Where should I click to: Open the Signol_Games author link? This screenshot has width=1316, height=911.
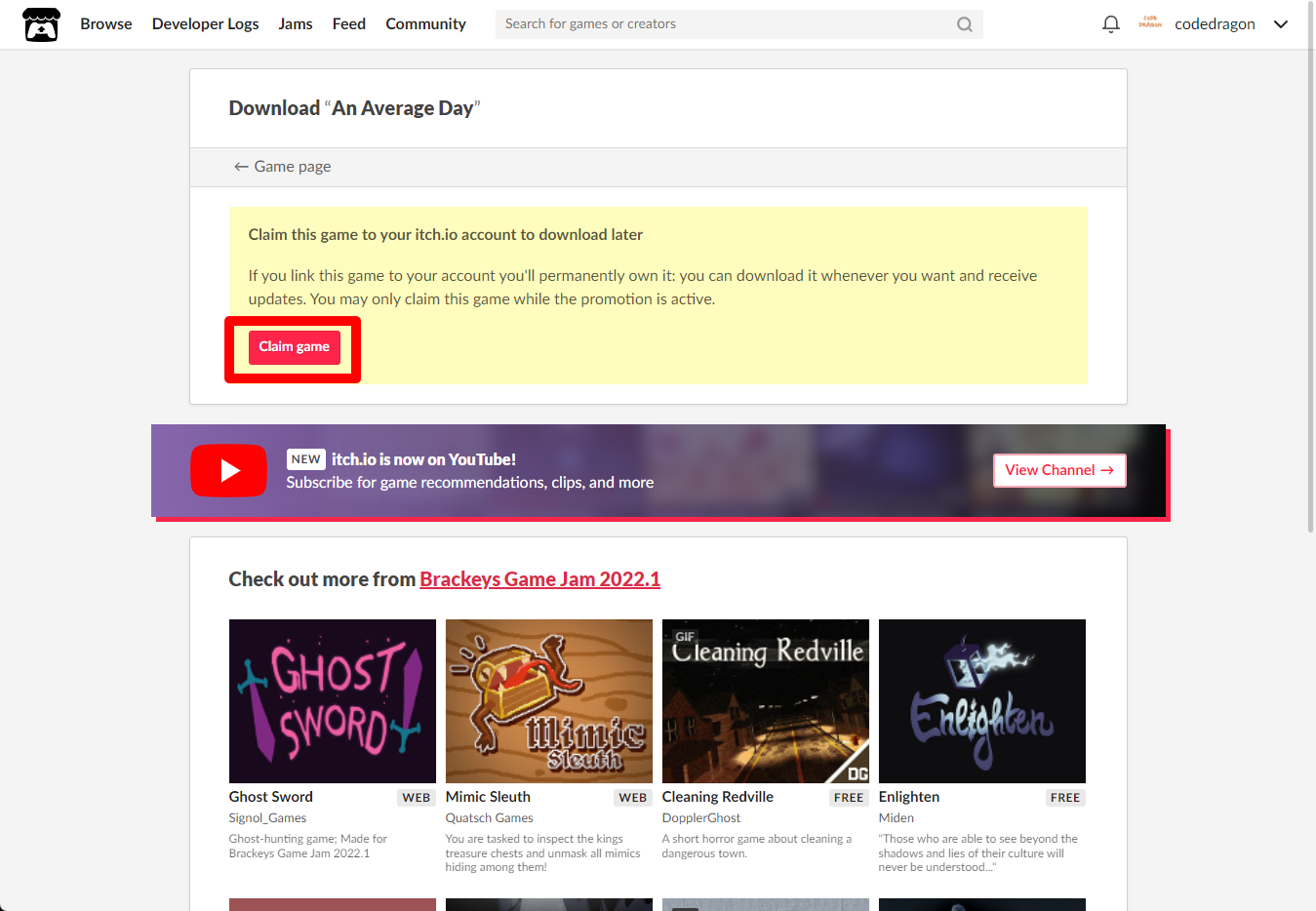268,818
